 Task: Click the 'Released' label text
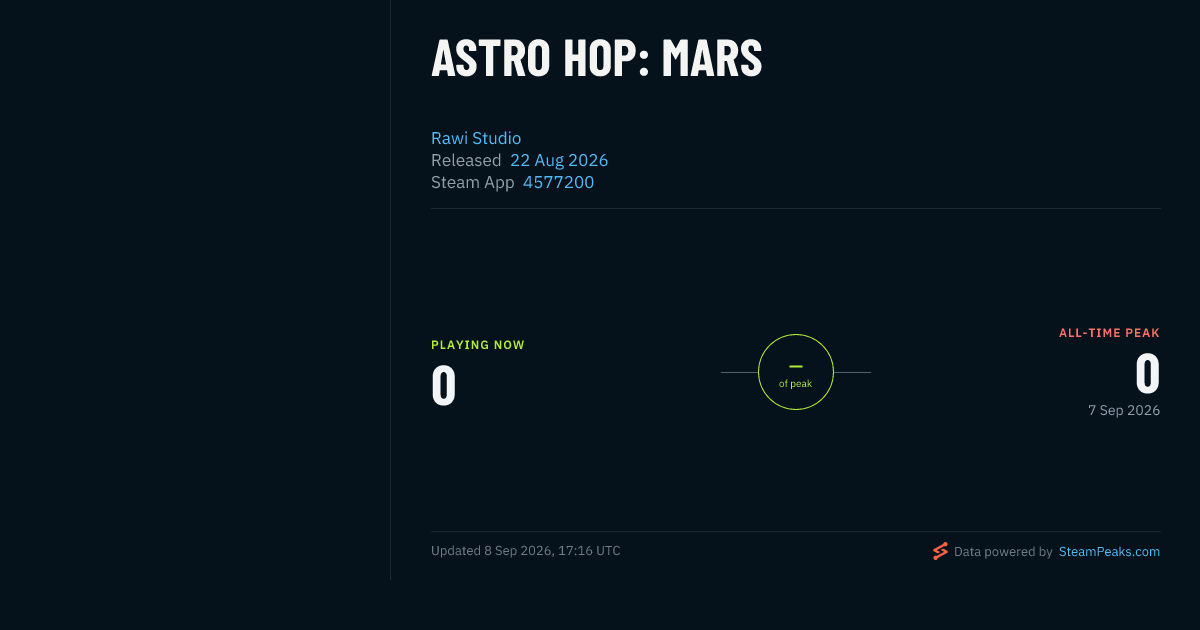tap(466, 160)
